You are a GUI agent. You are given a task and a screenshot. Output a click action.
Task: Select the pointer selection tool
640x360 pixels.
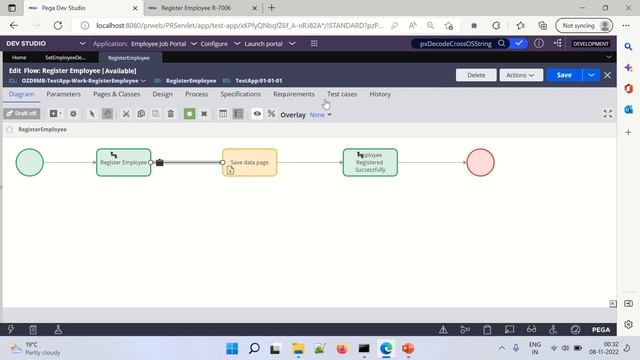tap(92, 114)
